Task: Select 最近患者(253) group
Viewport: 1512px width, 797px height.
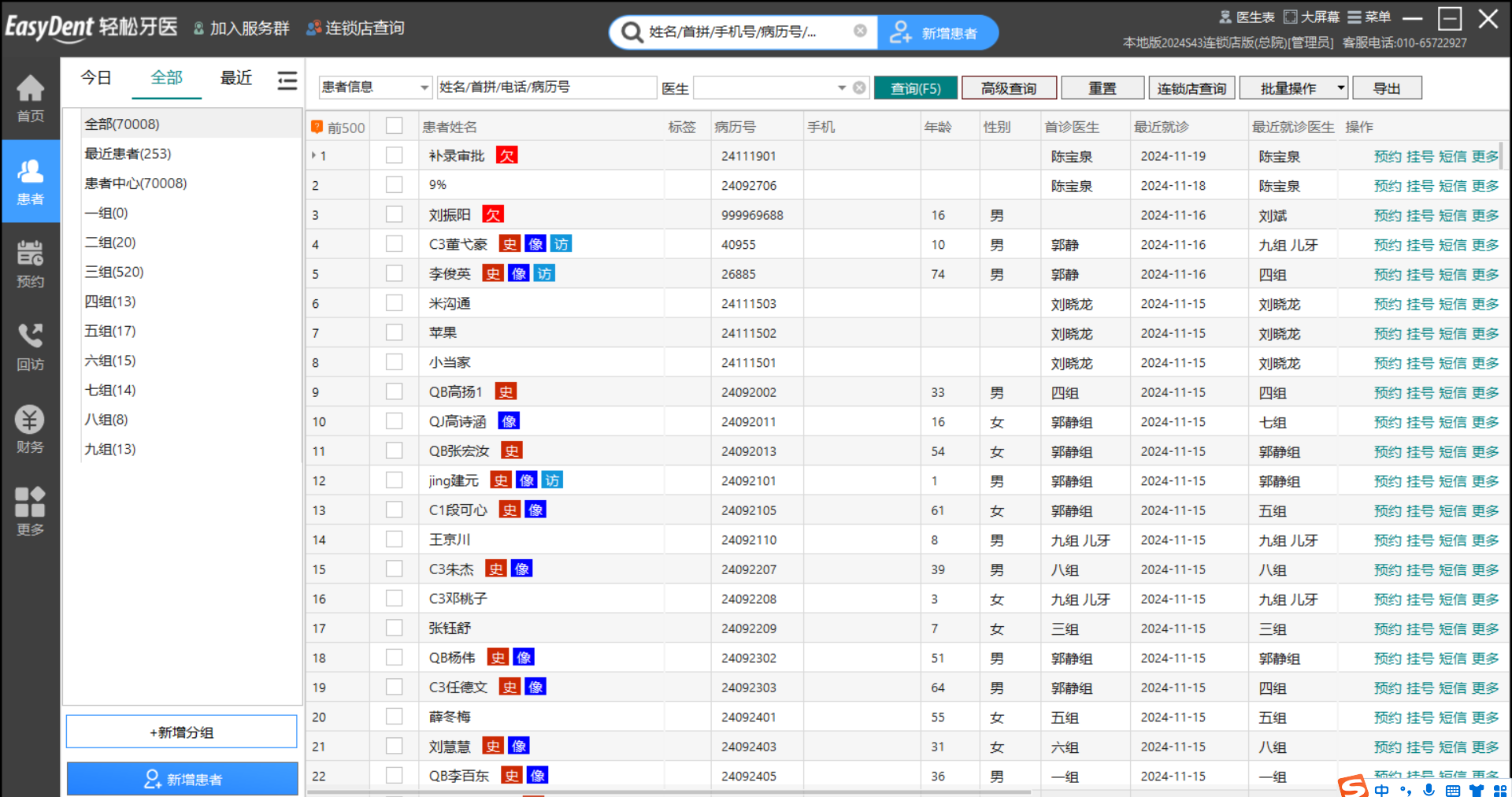Action: 128,154
